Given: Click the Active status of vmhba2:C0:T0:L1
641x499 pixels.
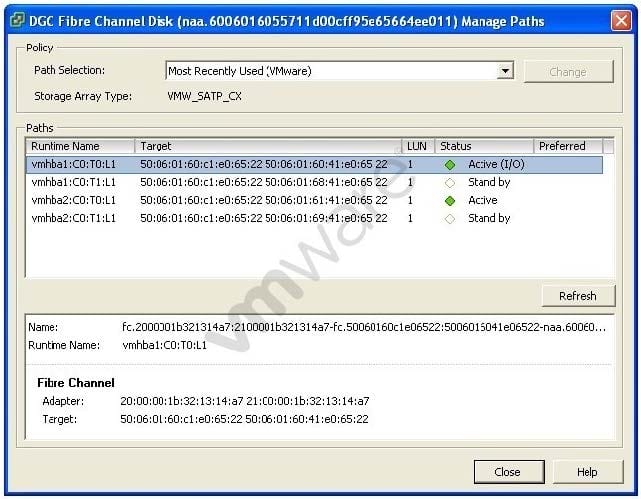Looking at the screenshot, I should click(x=483, y=200).
